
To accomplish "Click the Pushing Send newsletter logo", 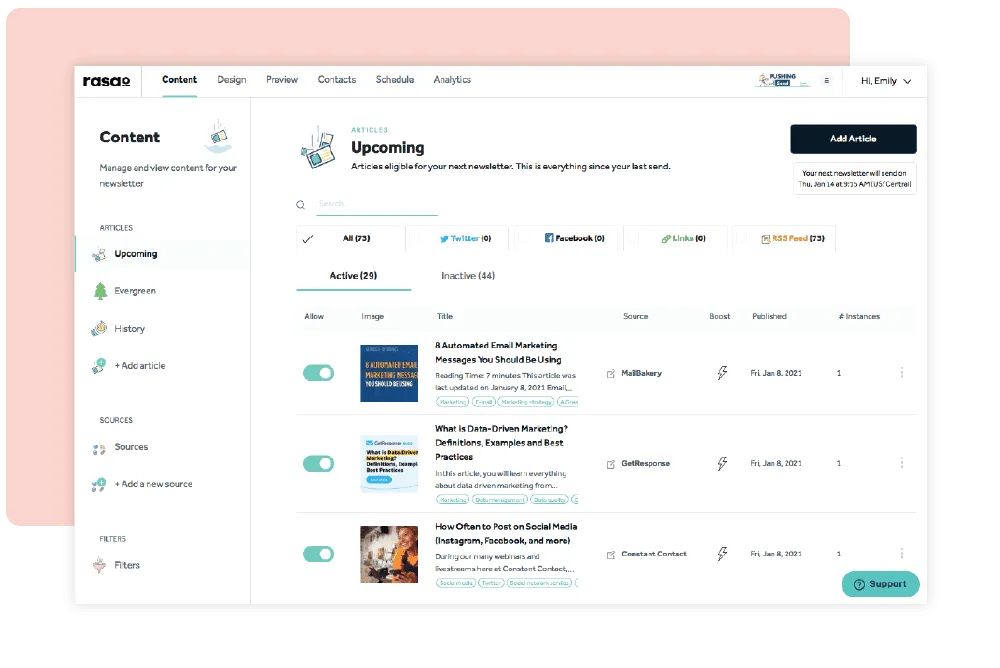I will [x=782, y=80].
